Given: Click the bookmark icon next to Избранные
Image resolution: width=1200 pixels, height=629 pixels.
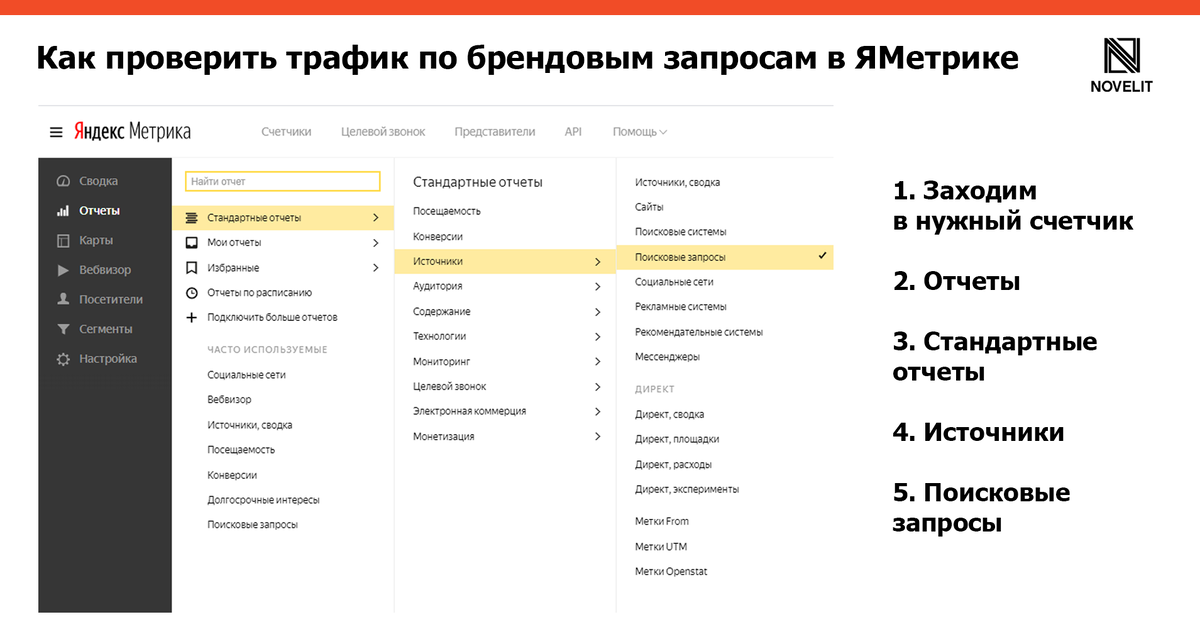Looking at the screenshot, I should [x=193, y=267].
